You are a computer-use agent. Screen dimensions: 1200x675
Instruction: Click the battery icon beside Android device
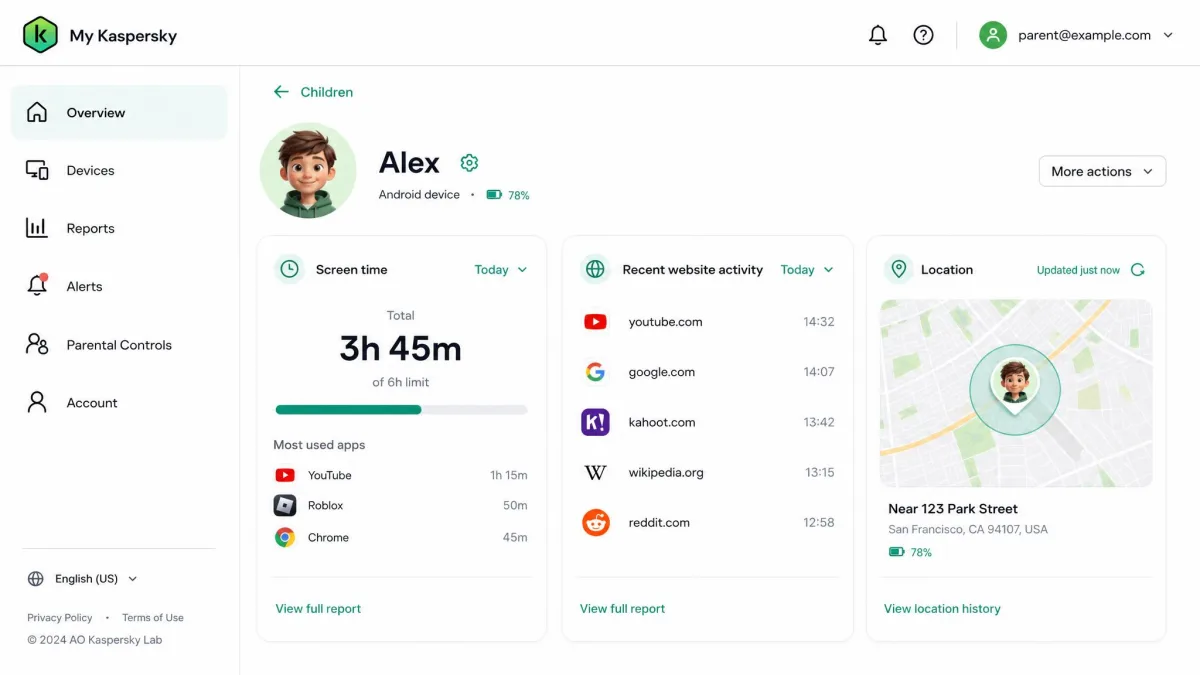[x=494, y=195]
